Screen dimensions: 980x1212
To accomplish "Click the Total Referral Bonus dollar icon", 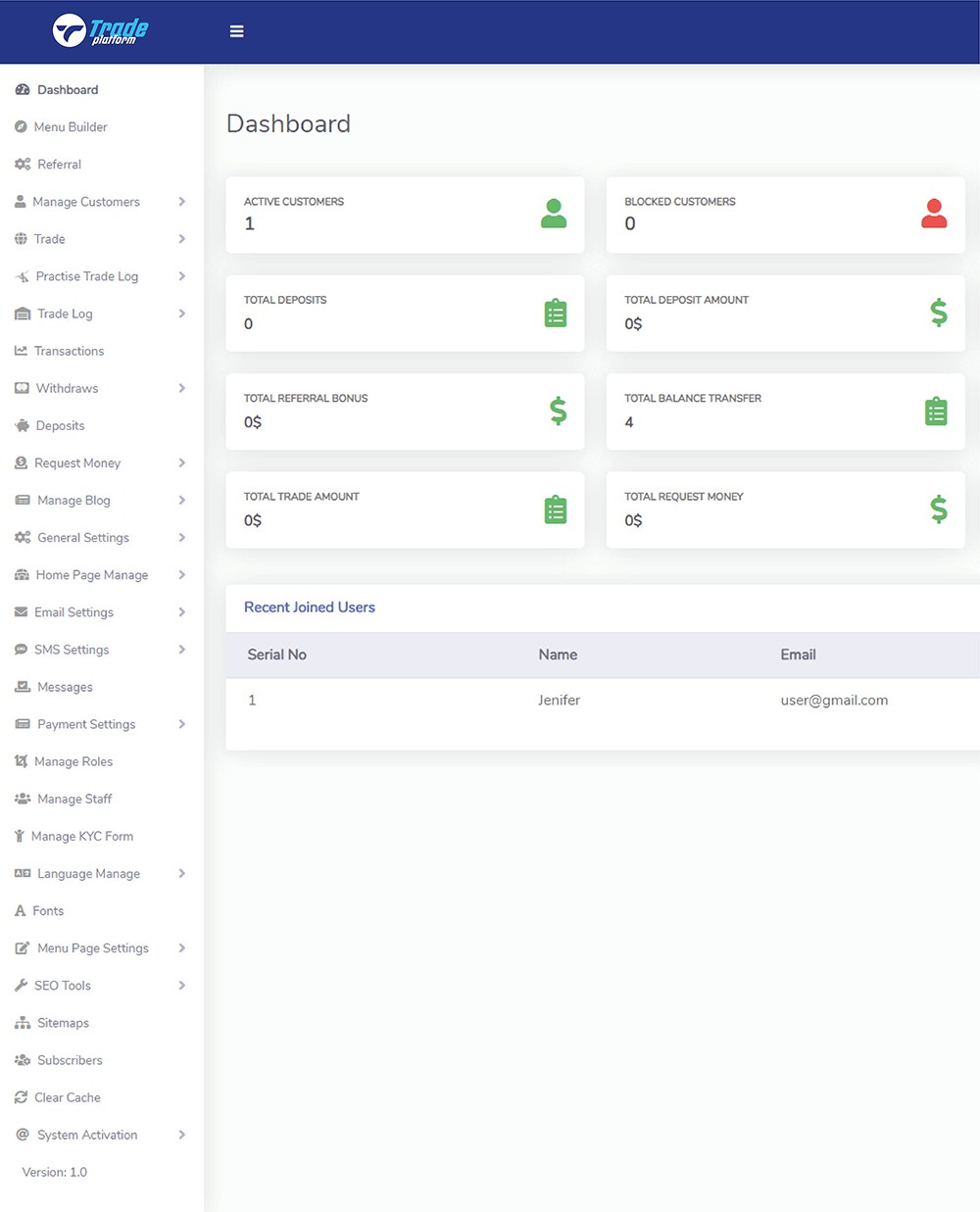I will pyautogui.click(x=558, y=412).
